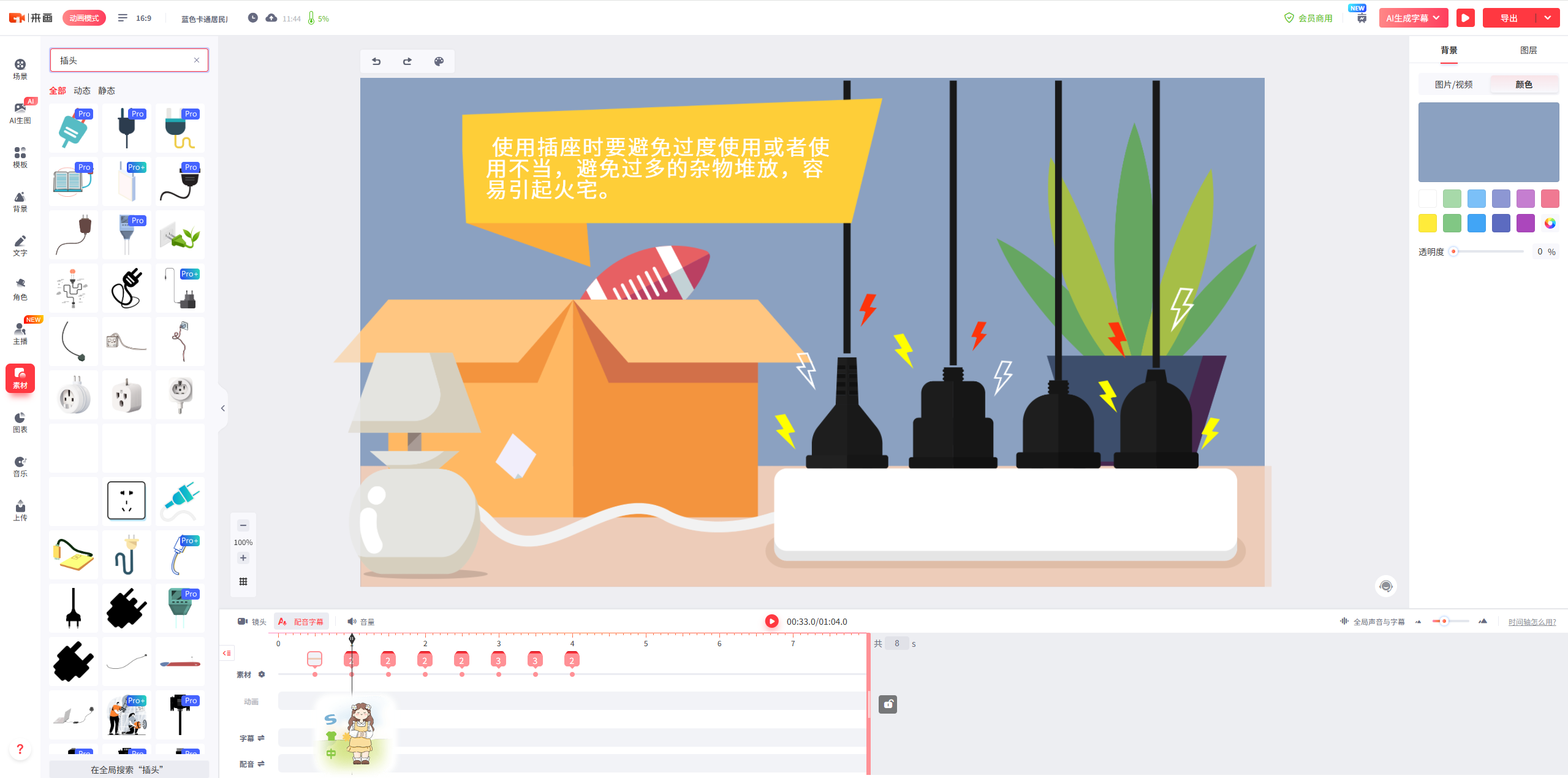Expand the 导出 export dropdown arrow
1568x778 pixels.
point(1548,18)
